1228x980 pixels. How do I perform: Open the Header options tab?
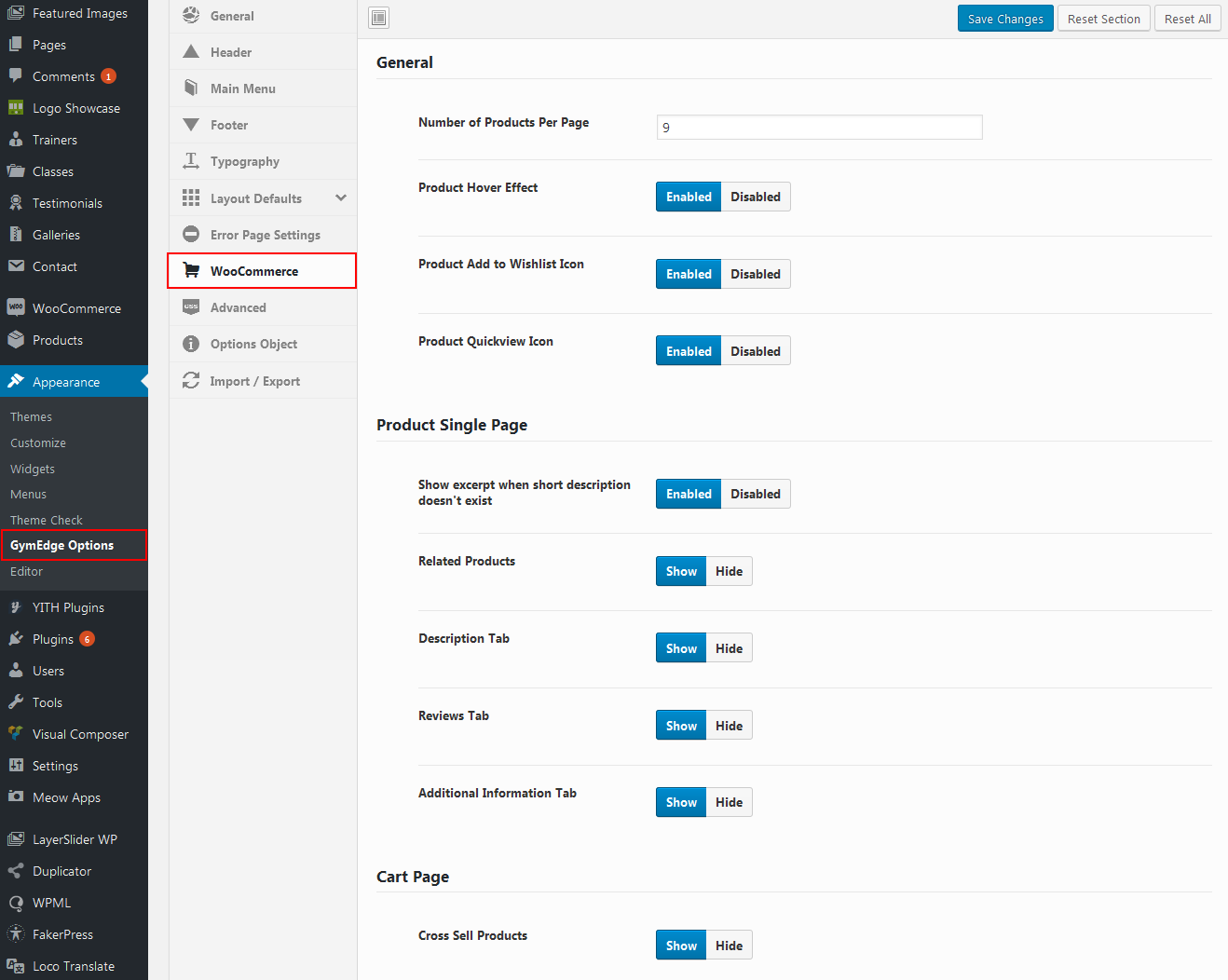(263, 52)
